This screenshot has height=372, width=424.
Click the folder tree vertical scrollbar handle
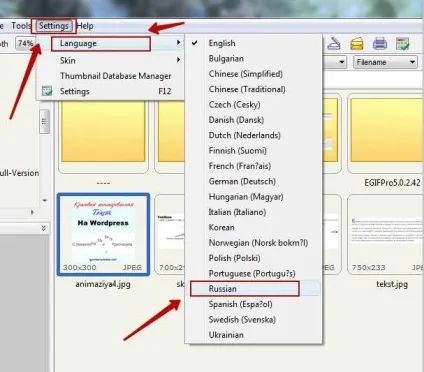[x=45, y=122]
